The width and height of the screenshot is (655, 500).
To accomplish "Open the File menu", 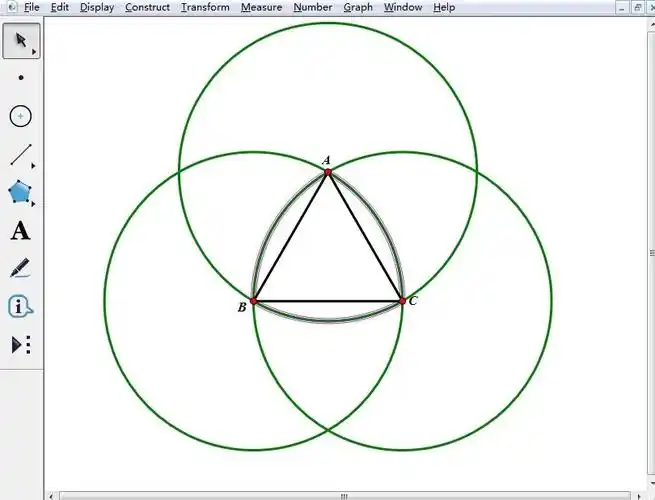I will point(32,7).
